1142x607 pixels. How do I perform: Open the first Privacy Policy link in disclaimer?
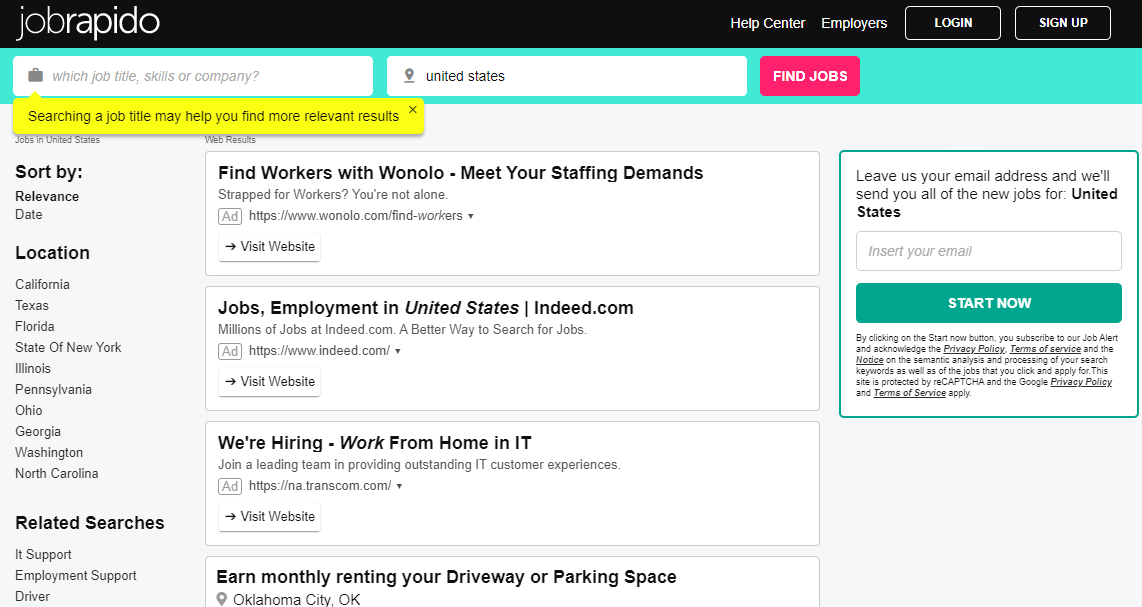click(974, 349)
